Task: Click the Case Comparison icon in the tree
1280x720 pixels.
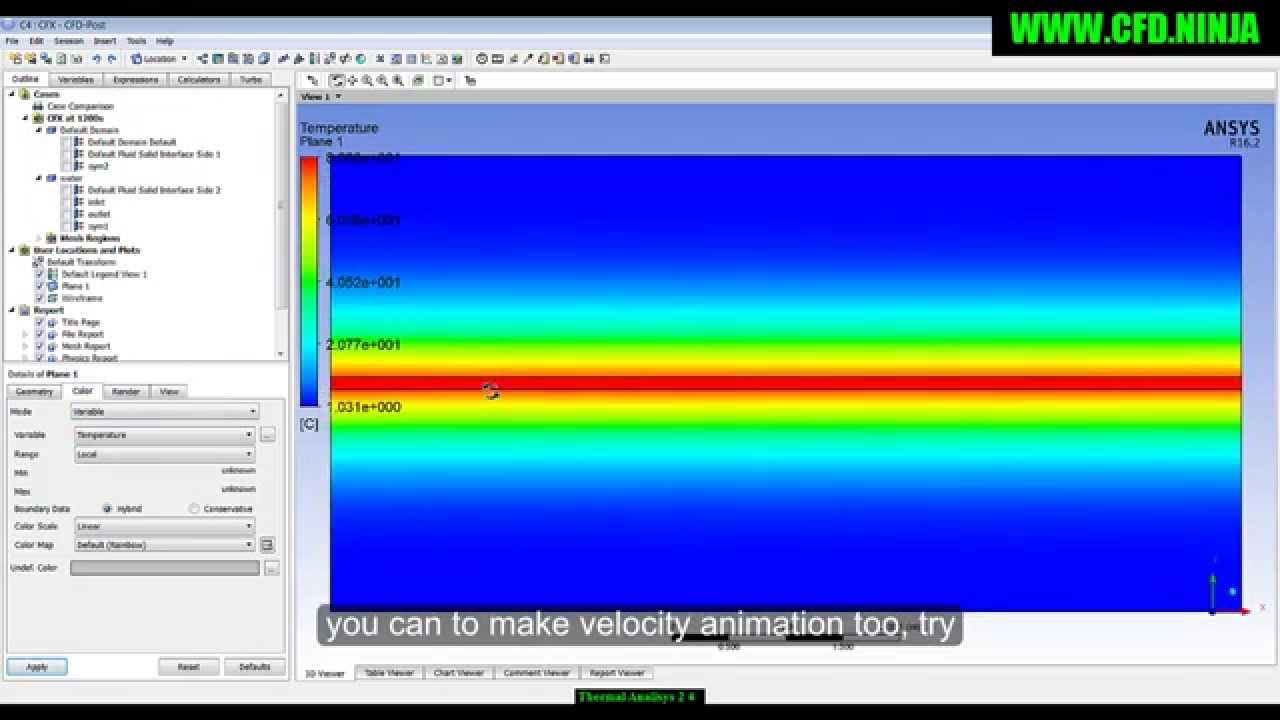Action: tap(38, 106)
